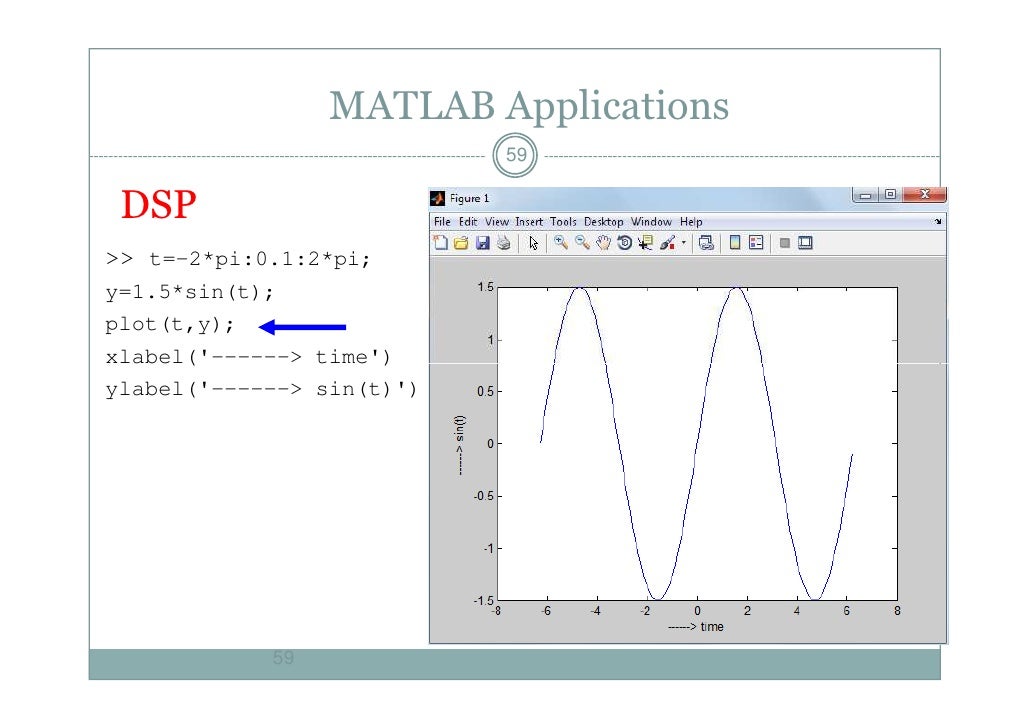Click the code line starting with xlabel
Viewport: 1030px width, 728px height.
248,357
